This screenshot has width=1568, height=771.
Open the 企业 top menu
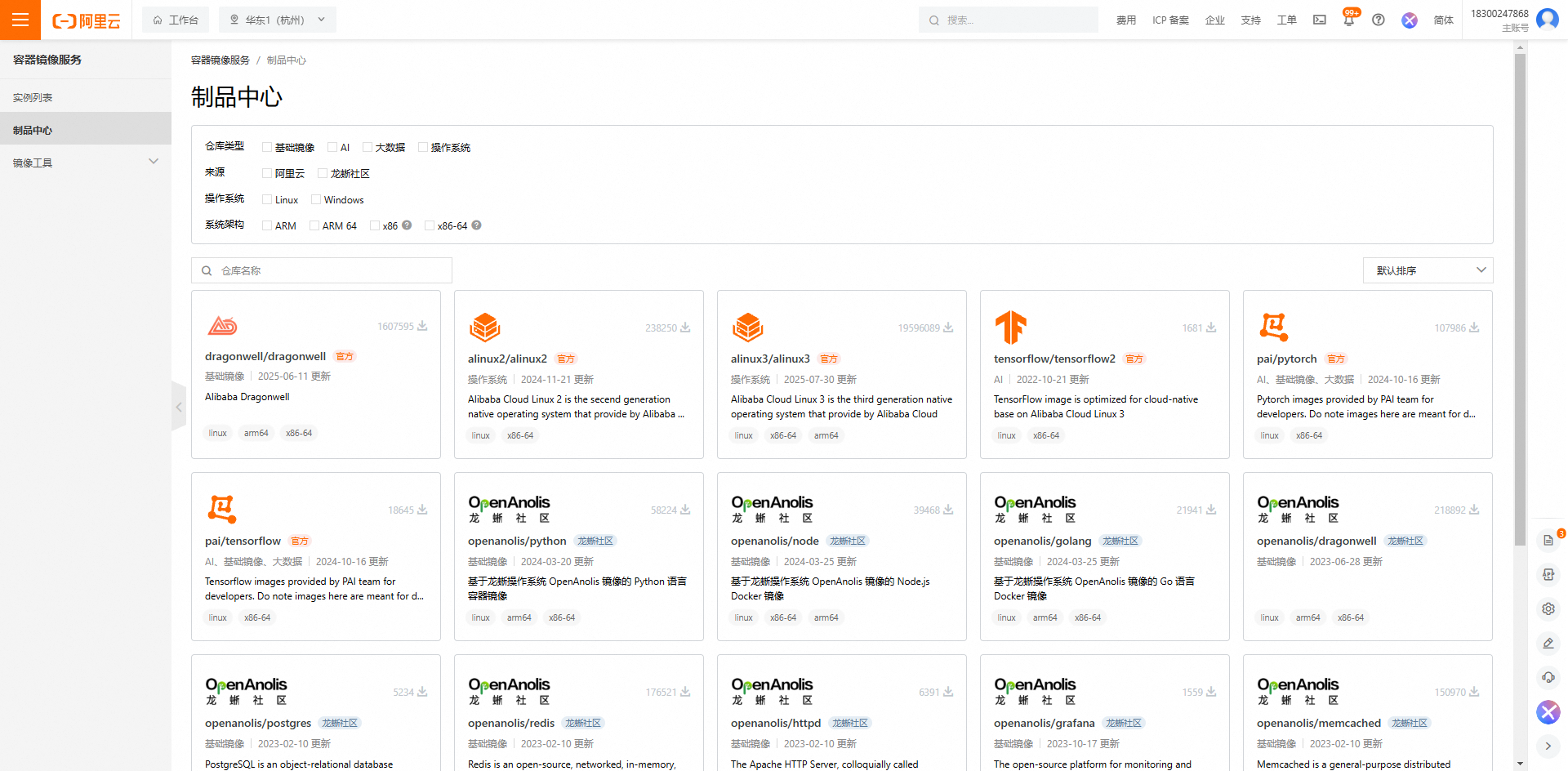coord(1214,20)
